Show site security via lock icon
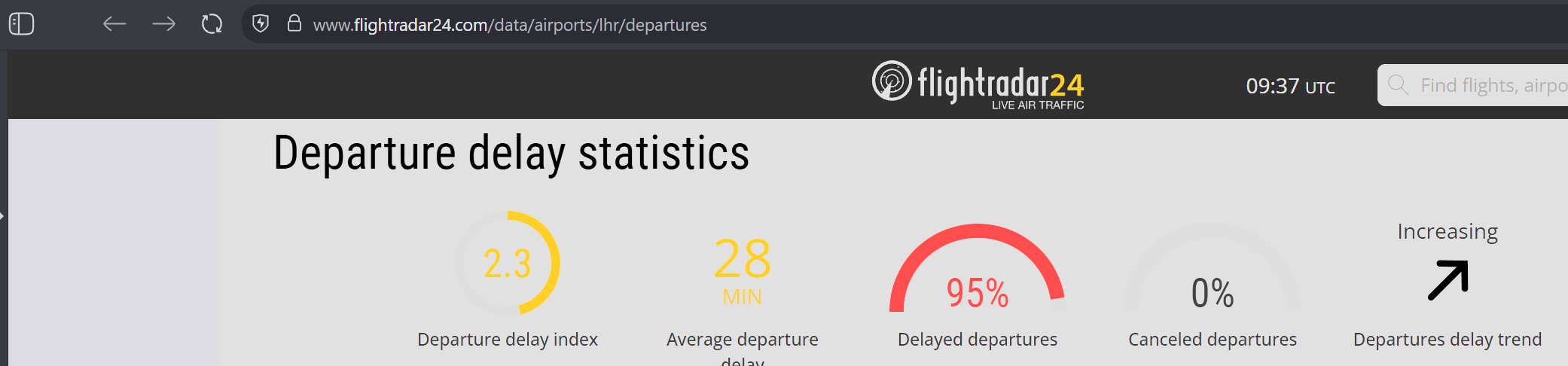 pyautogui.click(x=294, y=23)
